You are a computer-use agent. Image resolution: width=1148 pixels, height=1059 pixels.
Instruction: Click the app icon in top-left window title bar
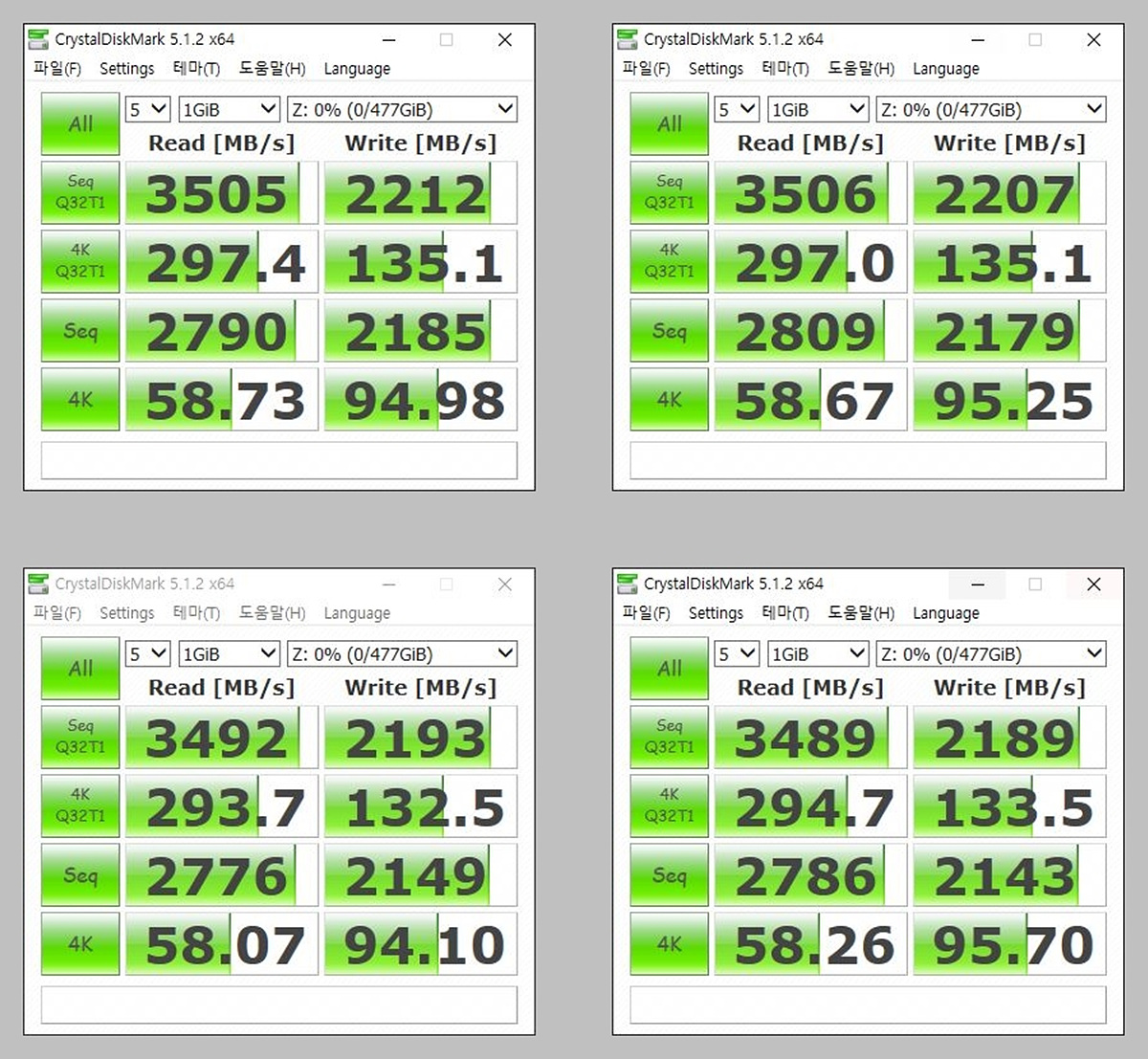[38, 39]
